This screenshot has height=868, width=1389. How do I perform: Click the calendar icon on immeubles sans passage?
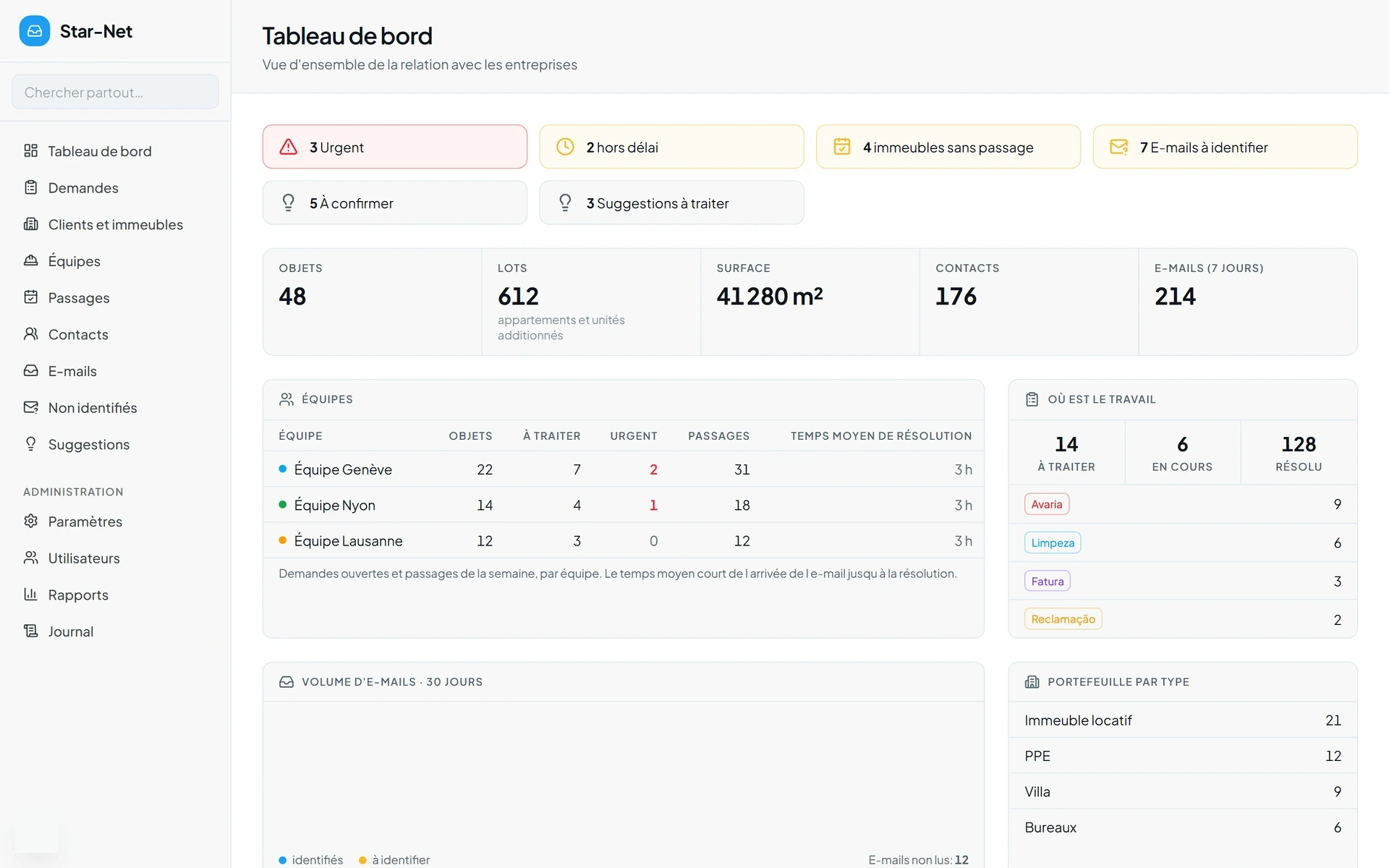point(842,147)
